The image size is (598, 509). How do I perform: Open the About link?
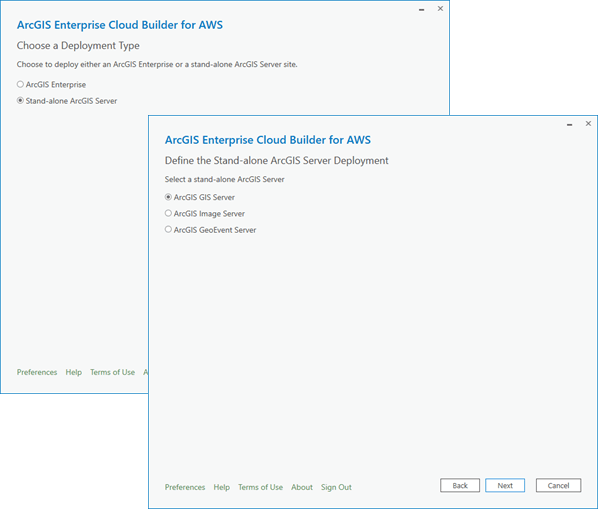point(302,487)
